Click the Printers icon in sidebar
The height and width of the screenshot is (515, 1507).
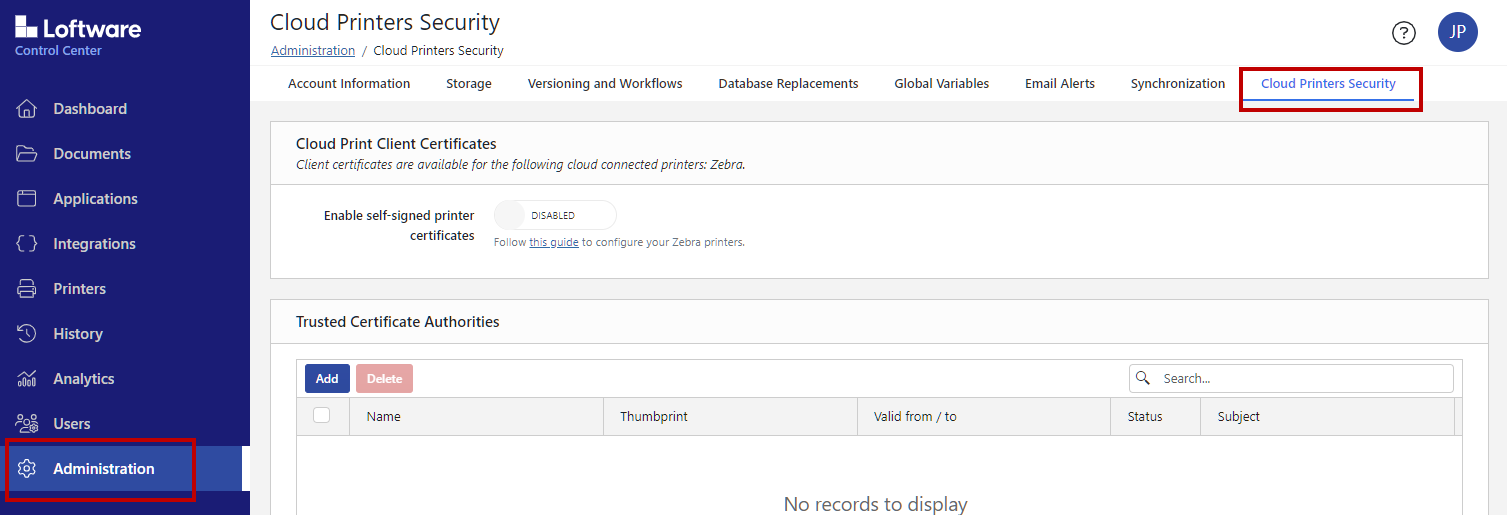pos(27,289)
